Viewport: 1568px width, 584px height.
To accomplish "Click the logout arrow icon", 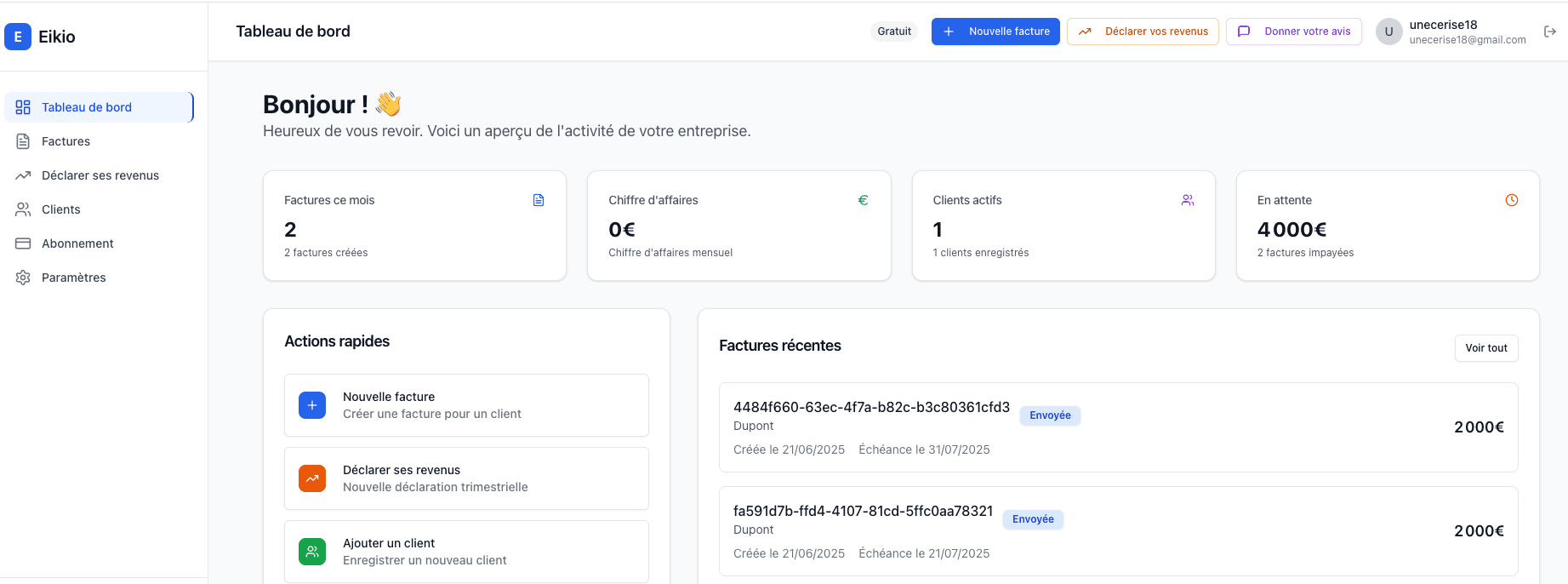I will pyautogui.click(x=1550, y=31).
